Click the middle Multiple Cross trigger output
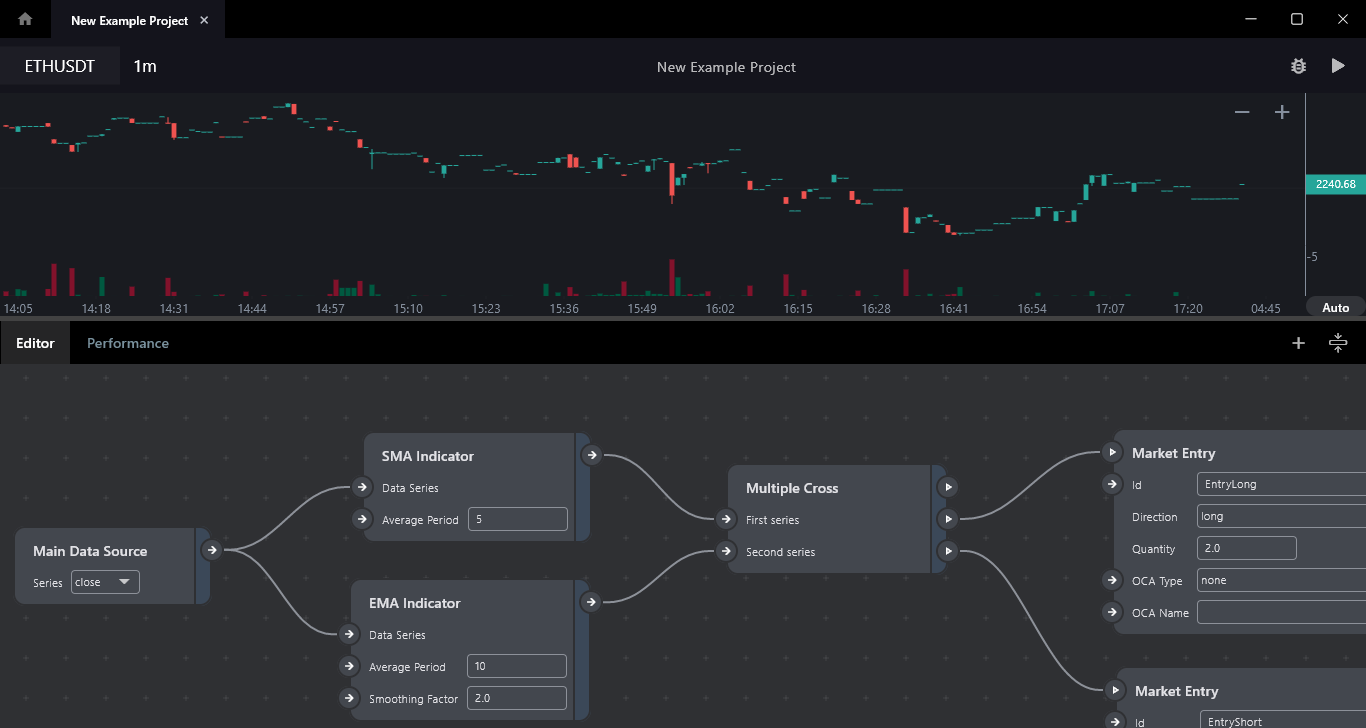 tap(948, 519)
